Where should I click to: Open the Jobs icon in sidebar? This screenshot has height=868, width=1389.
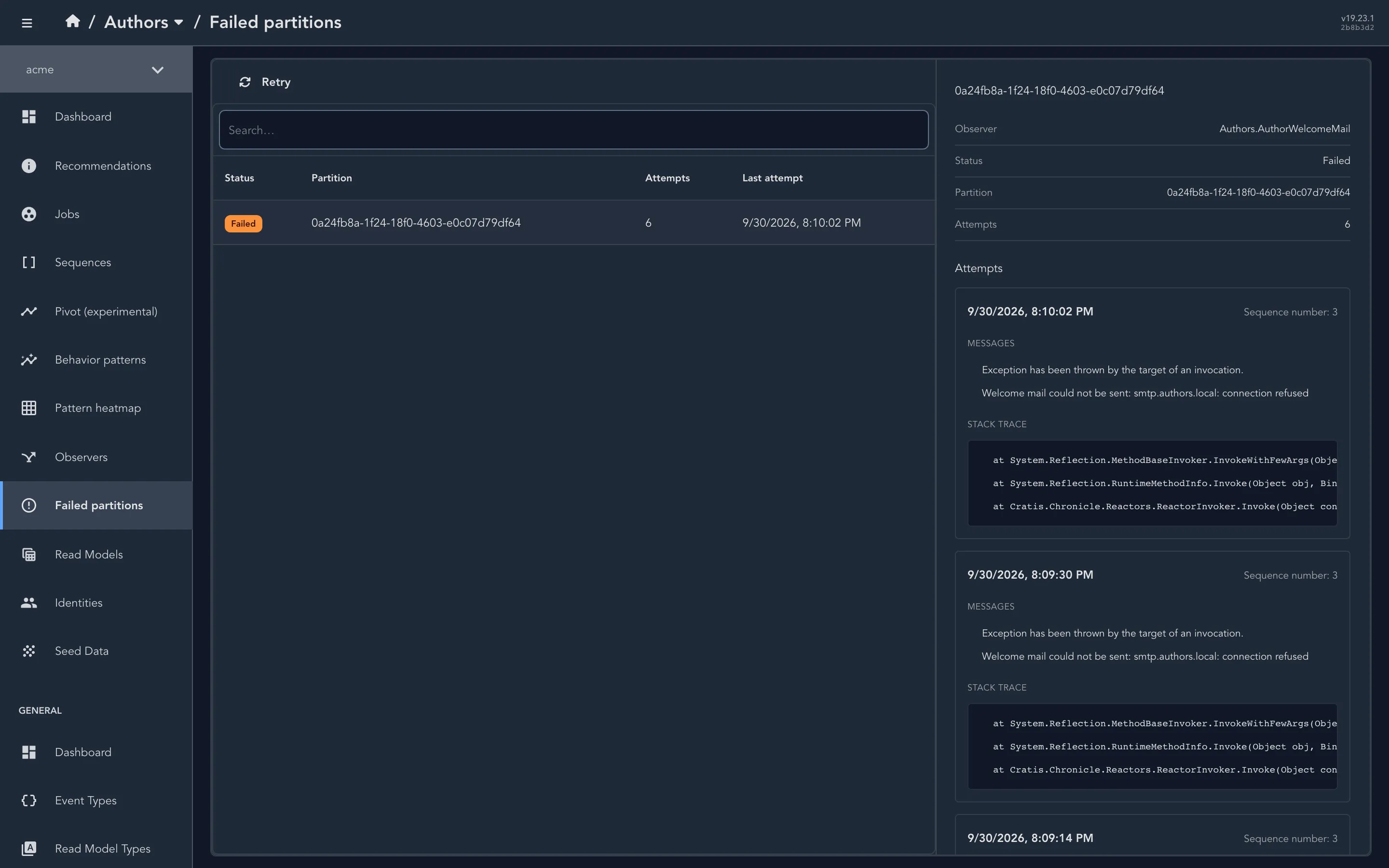pos(29,214)
